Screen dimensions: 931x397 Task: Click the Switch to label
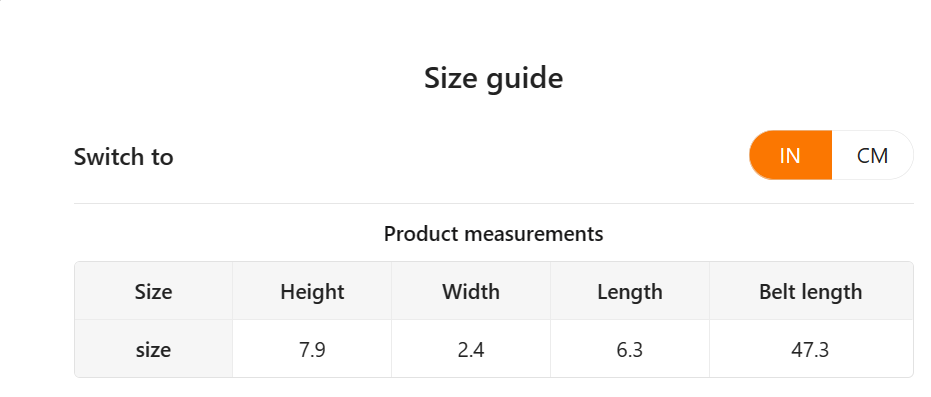tap(124, 157)
